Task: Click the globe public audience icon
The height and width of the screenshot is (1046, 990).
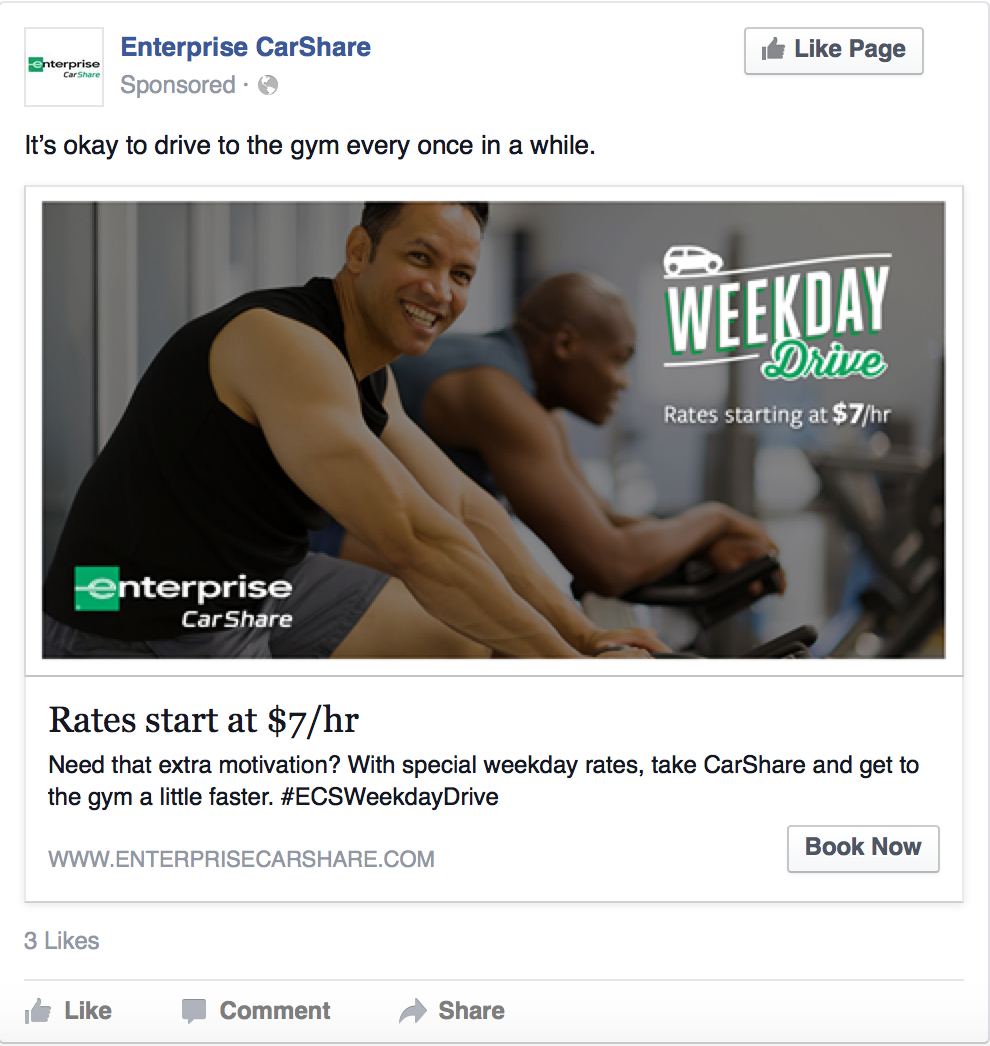Action: (x=268, y=85)
